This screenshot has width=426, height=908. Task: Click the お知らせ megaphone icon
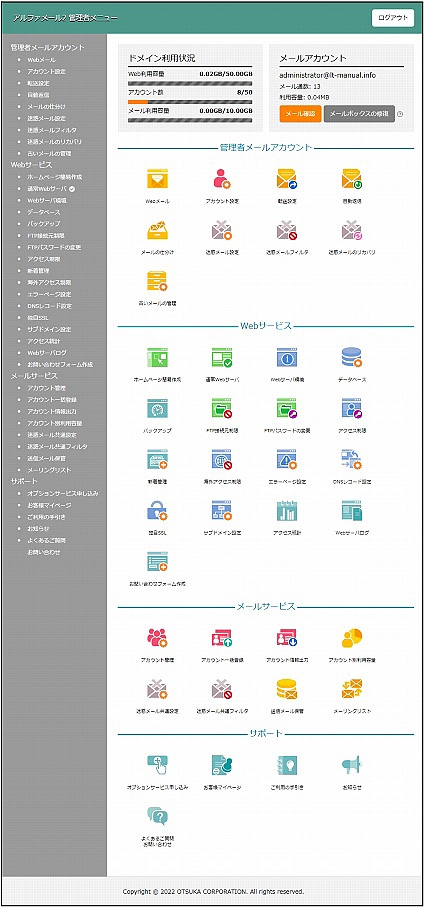tap(352, 766)
